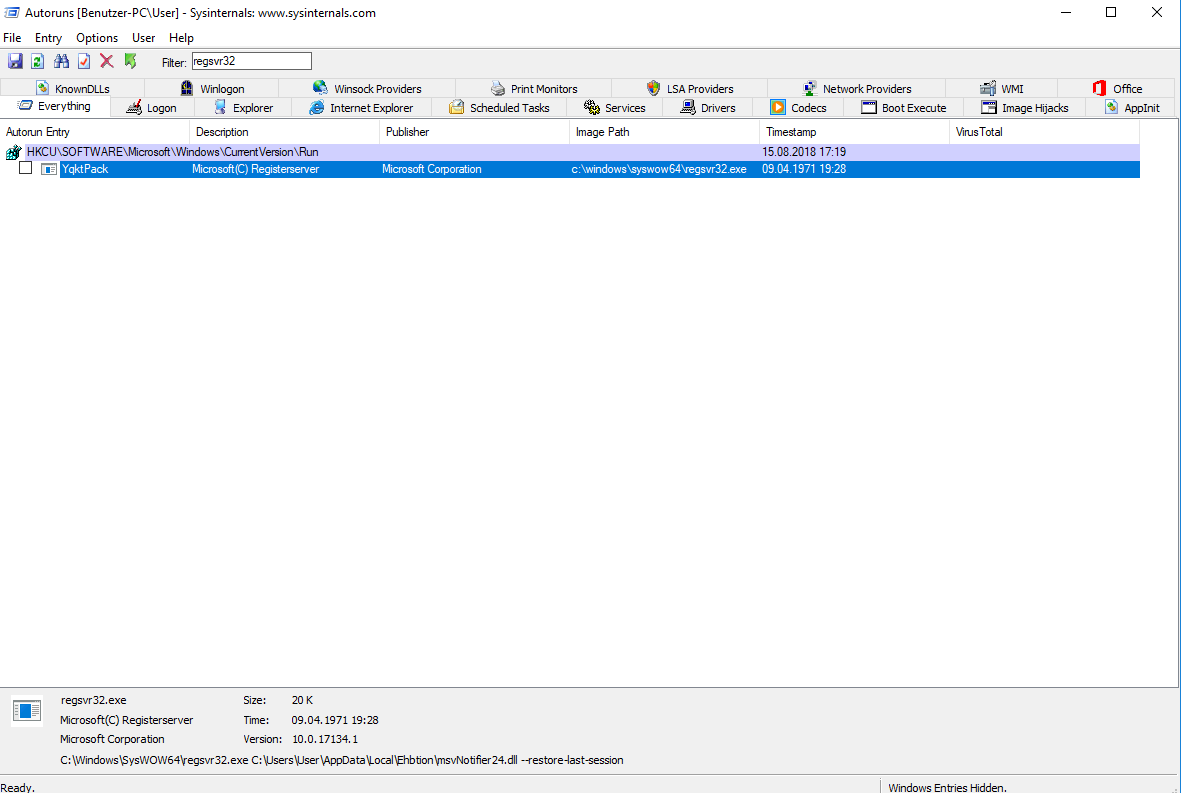Switch to the WMI tab
This screenshot has width=1181, height=793.
point(1002,88)
